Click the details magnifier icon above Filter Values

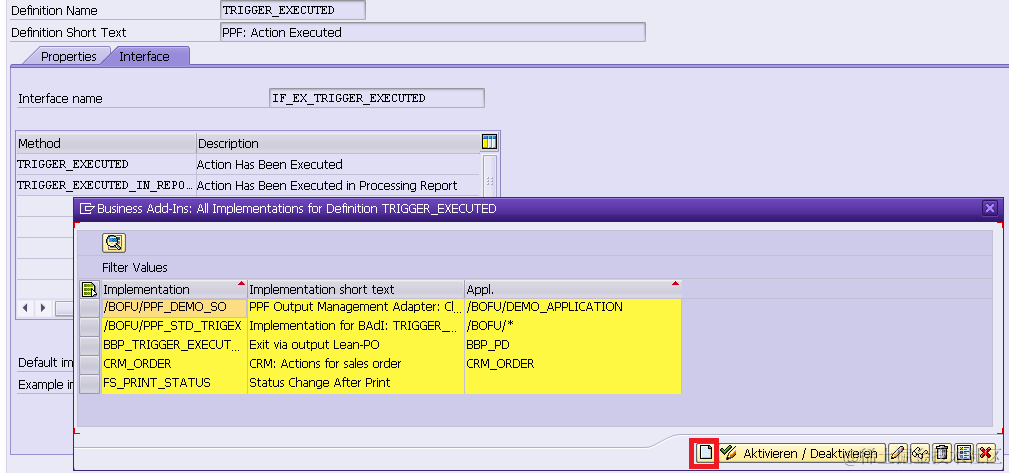coord(114,243)
